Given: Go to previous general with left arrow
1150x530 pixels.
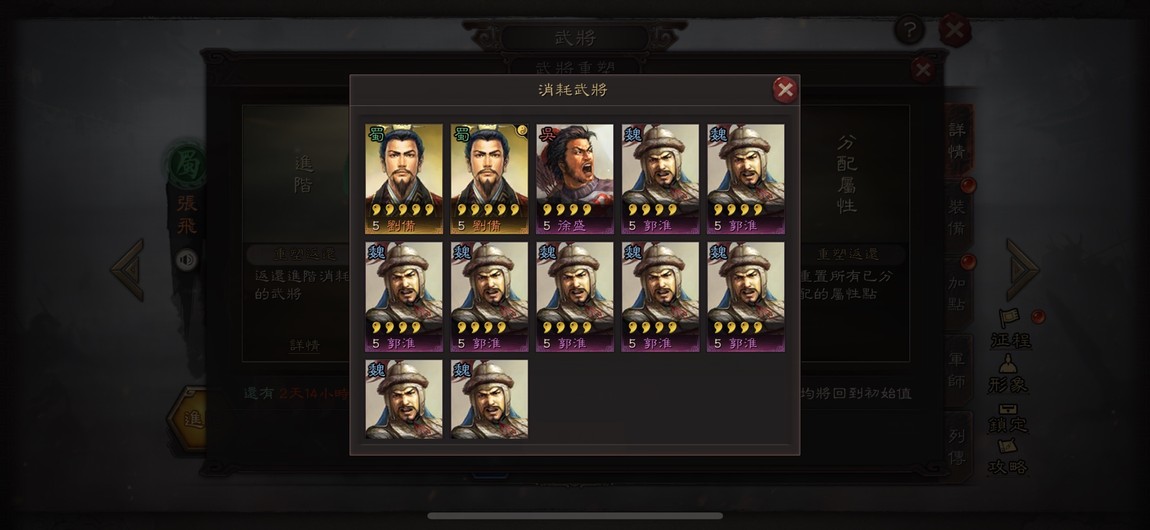Looking at the screenshot, I should click(x=128, y=269).
